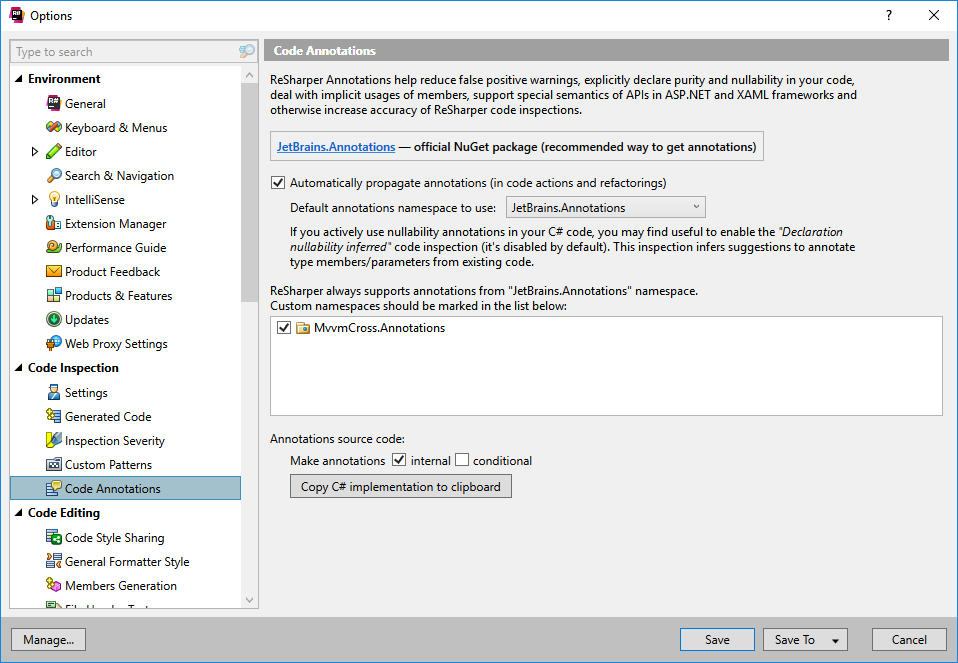Image resolution: width=958 pixels, height=663 pixels.
Task: Collapse the Code Editing section
Action: (18, 512)
